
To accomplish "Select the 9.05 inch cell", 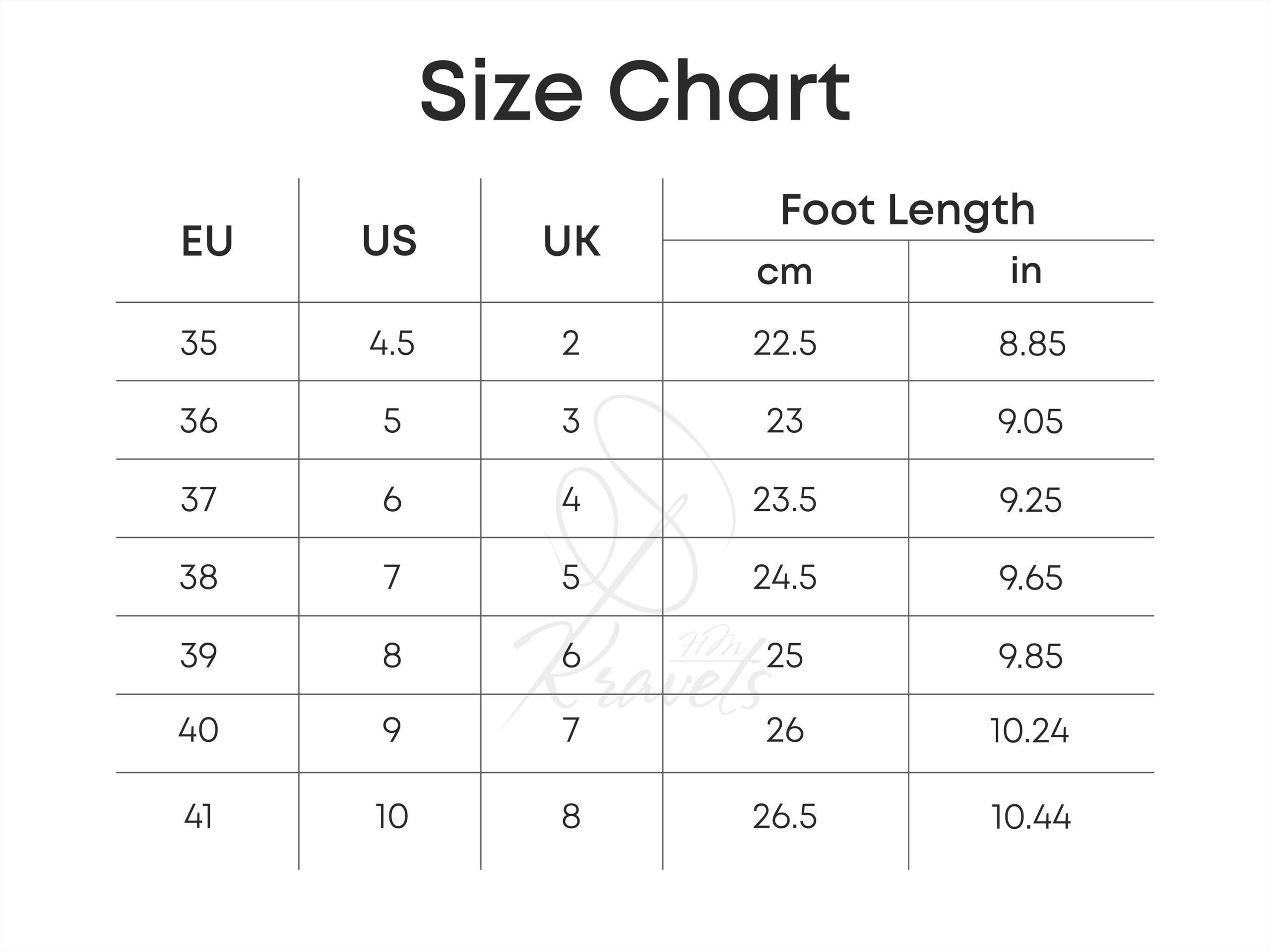I will click(1030, 422).
